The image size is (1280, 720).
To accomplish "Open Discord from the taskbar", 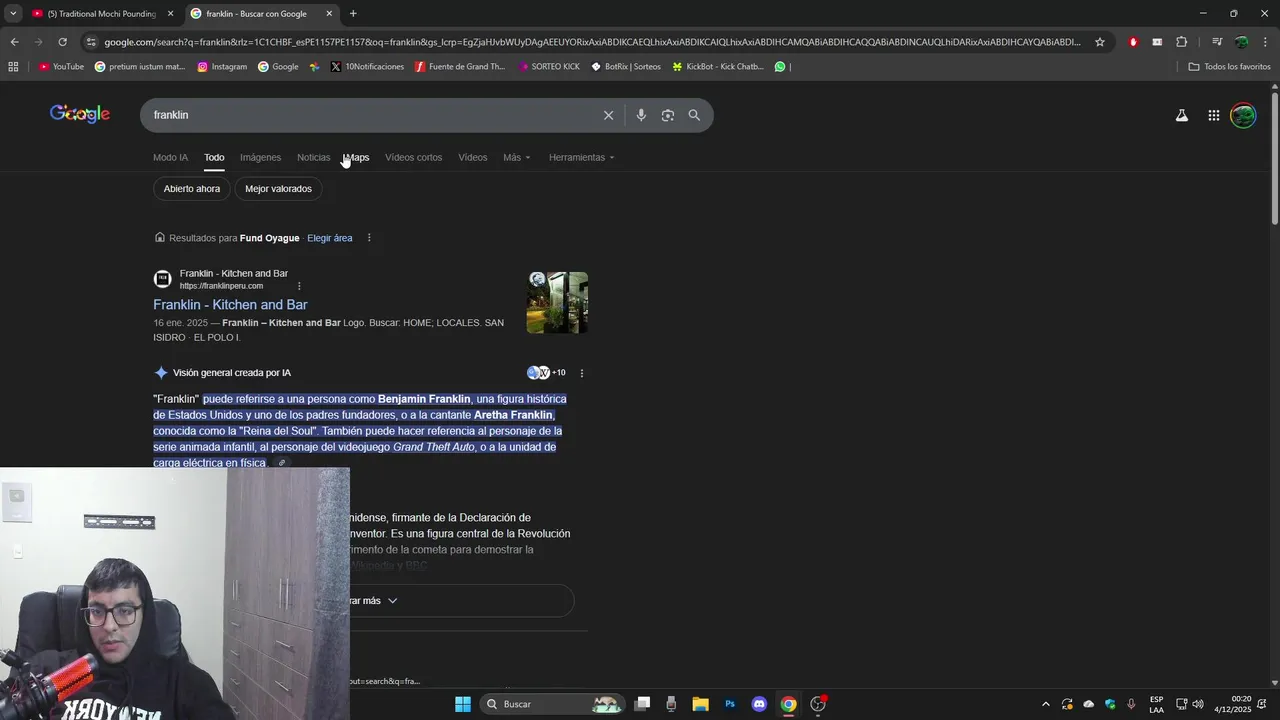I will (759, 704).
